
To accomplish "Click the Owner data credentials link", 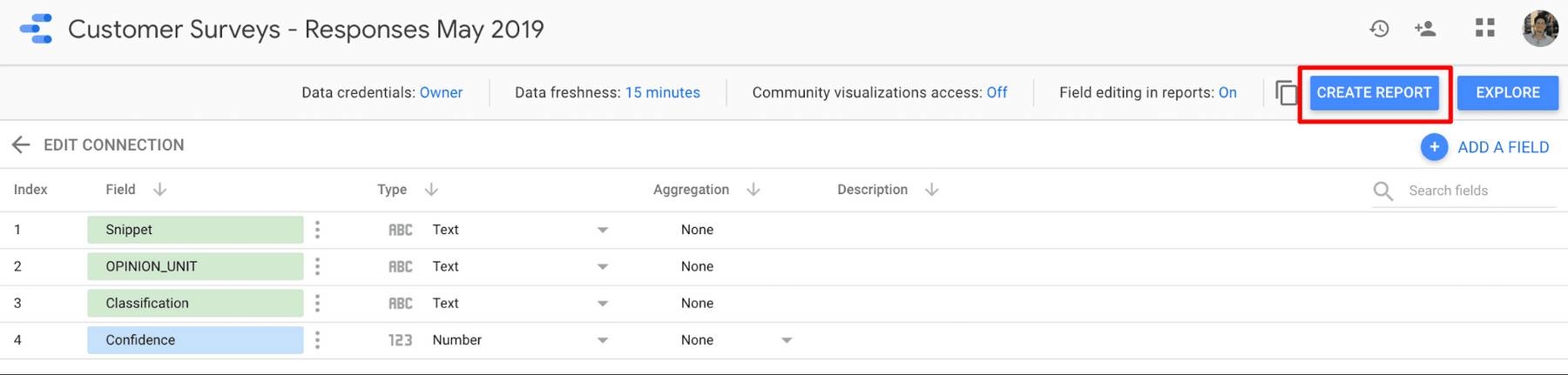I will pos(441,92).
